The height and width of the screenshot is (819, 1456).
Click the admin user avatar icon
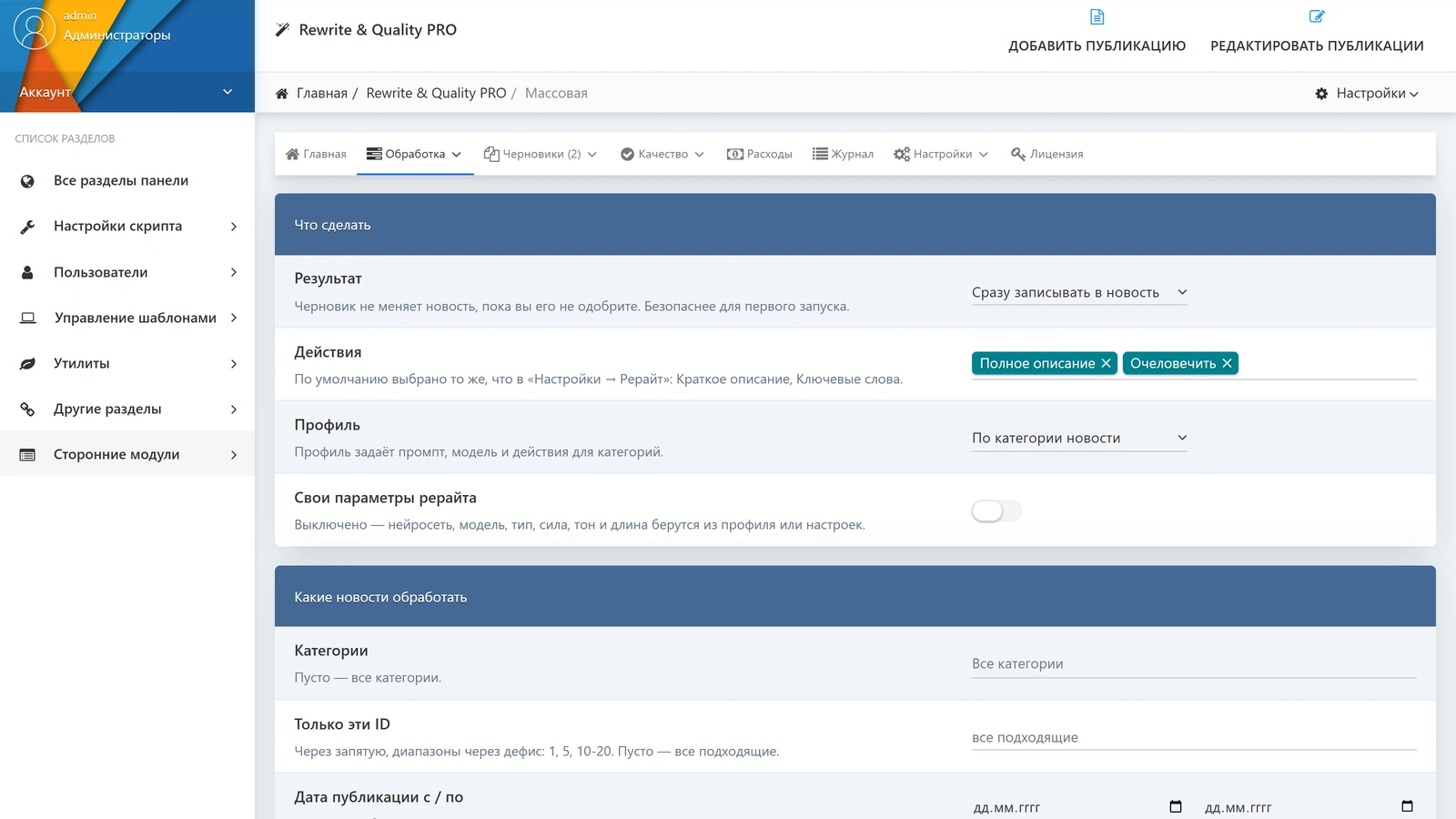coord(35,29)
